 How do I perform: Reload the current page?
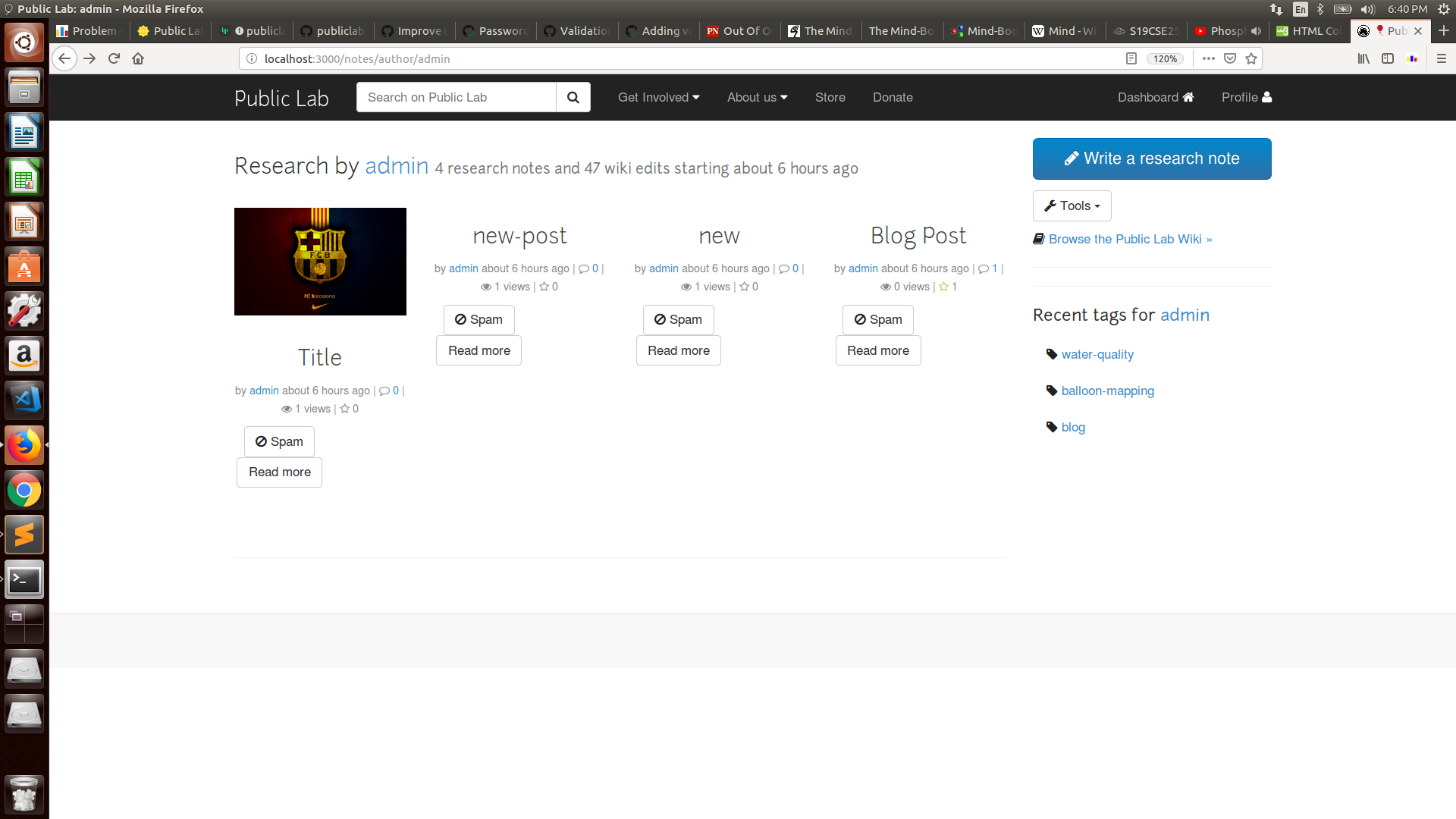pos(114,58)
